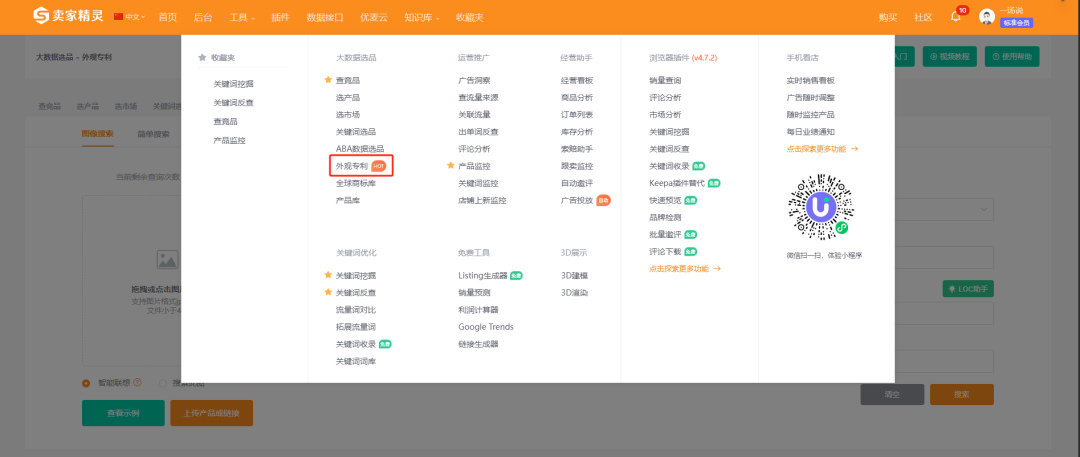
Task: Click the 上传产品或链接 button
Action: [x=211, y=413]
